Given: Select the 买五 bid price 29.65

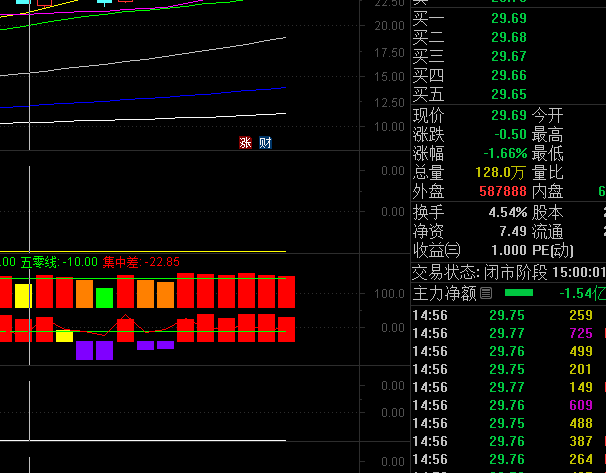Looking at the screenshot, I should pyautogui.click(x=509, y=94).
